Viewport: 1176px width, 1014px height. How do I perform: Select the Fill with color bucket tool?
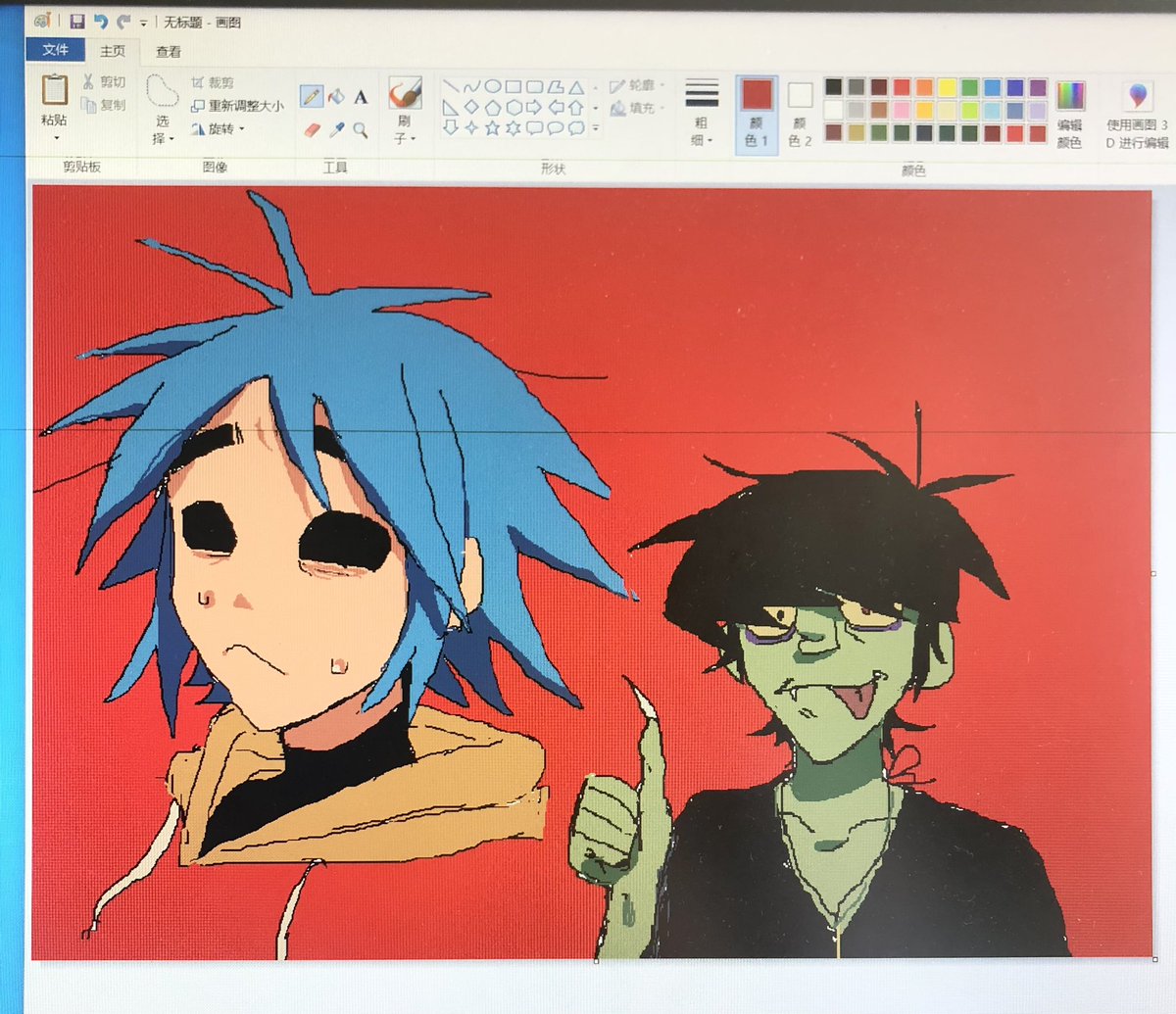(336, 97)
